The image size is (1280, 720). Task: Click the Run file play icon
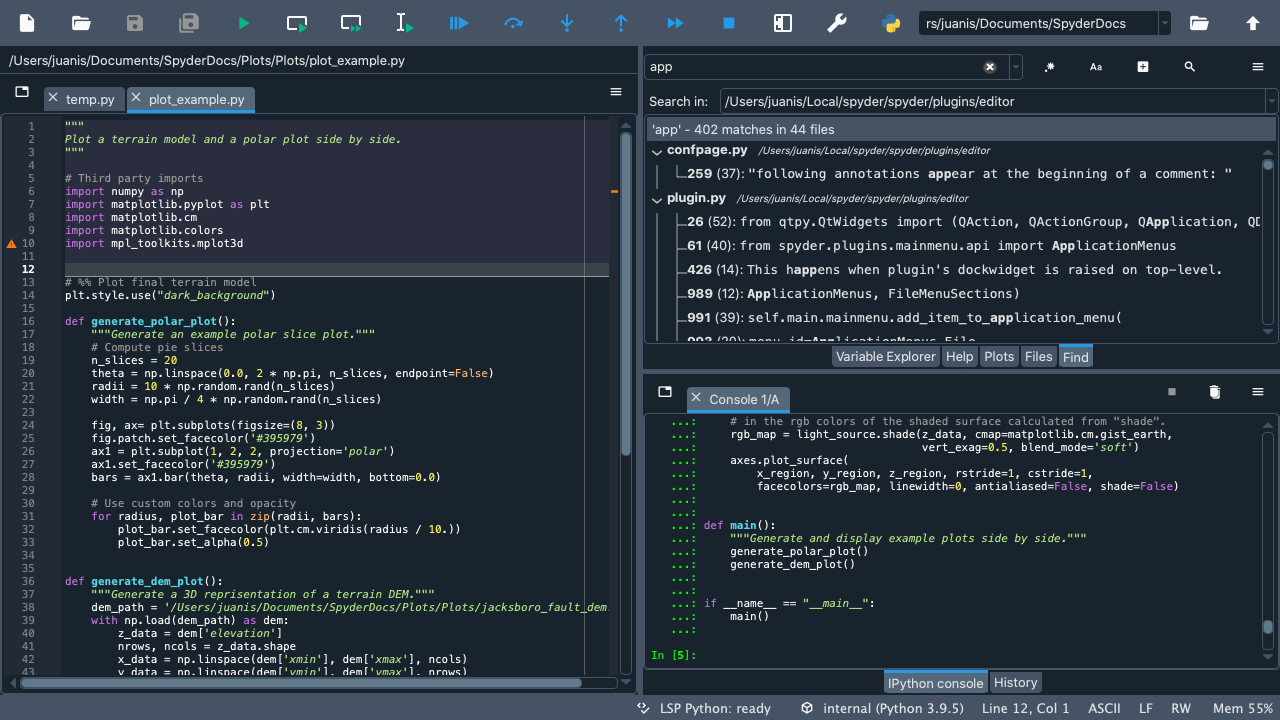click(x=243, y=23)
